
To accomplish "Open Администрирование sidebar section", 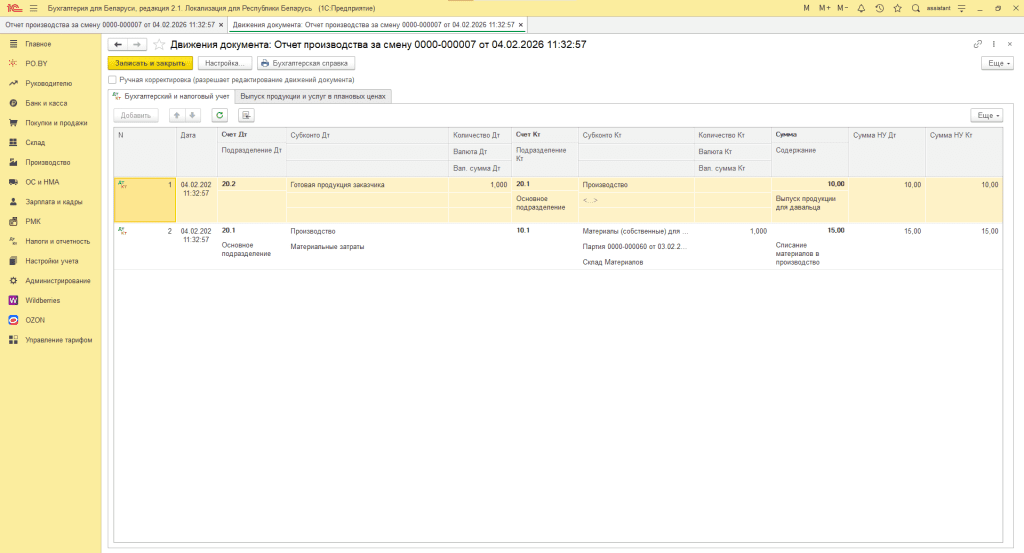I will coord(57,281).
